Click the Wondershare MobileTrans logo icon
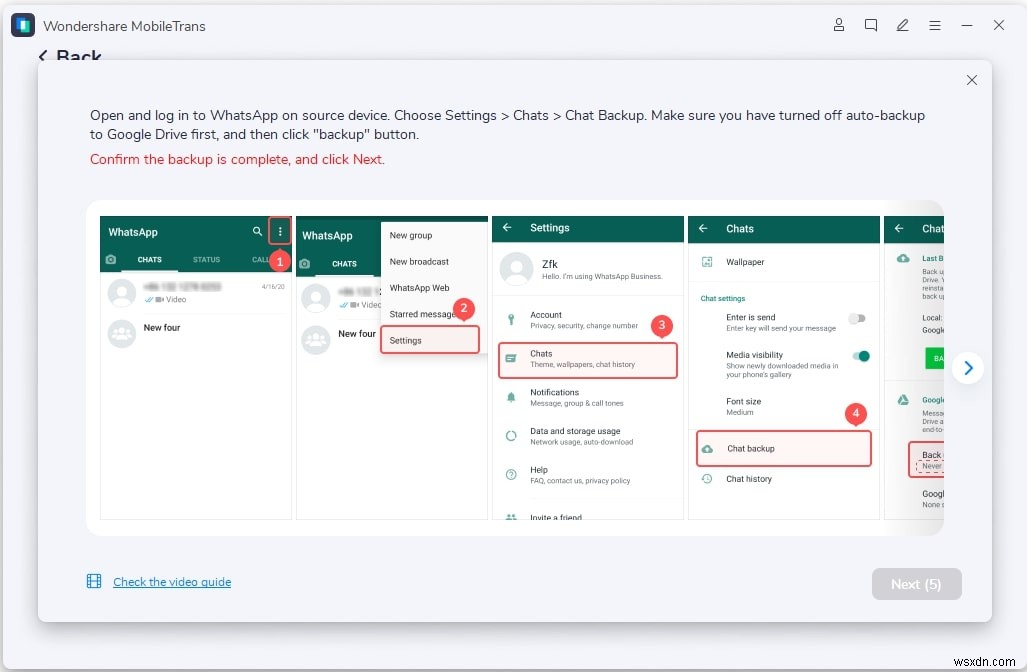 click(22, 25)
